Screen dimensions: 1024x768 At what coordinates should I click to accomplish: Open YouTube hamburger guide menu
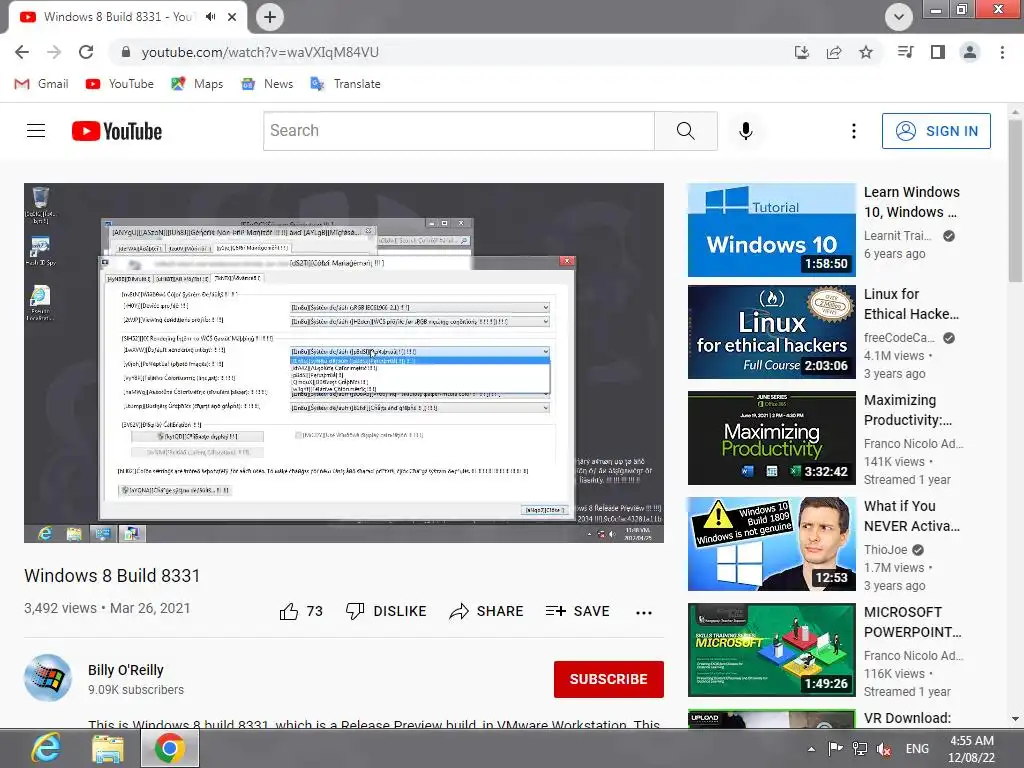coord(36,131)
